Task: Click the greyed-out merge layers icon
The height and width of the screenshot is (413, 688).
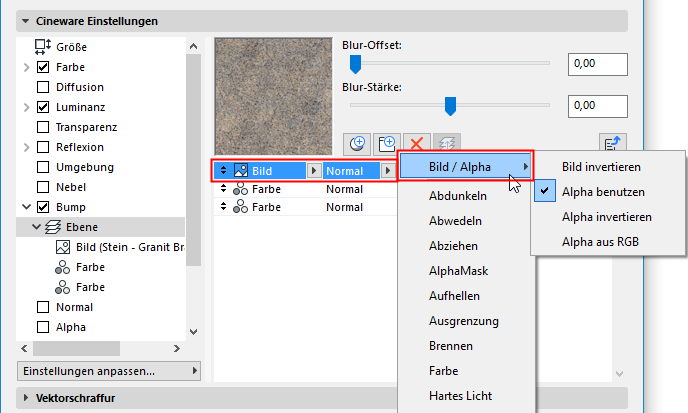Action: (447, 144)
